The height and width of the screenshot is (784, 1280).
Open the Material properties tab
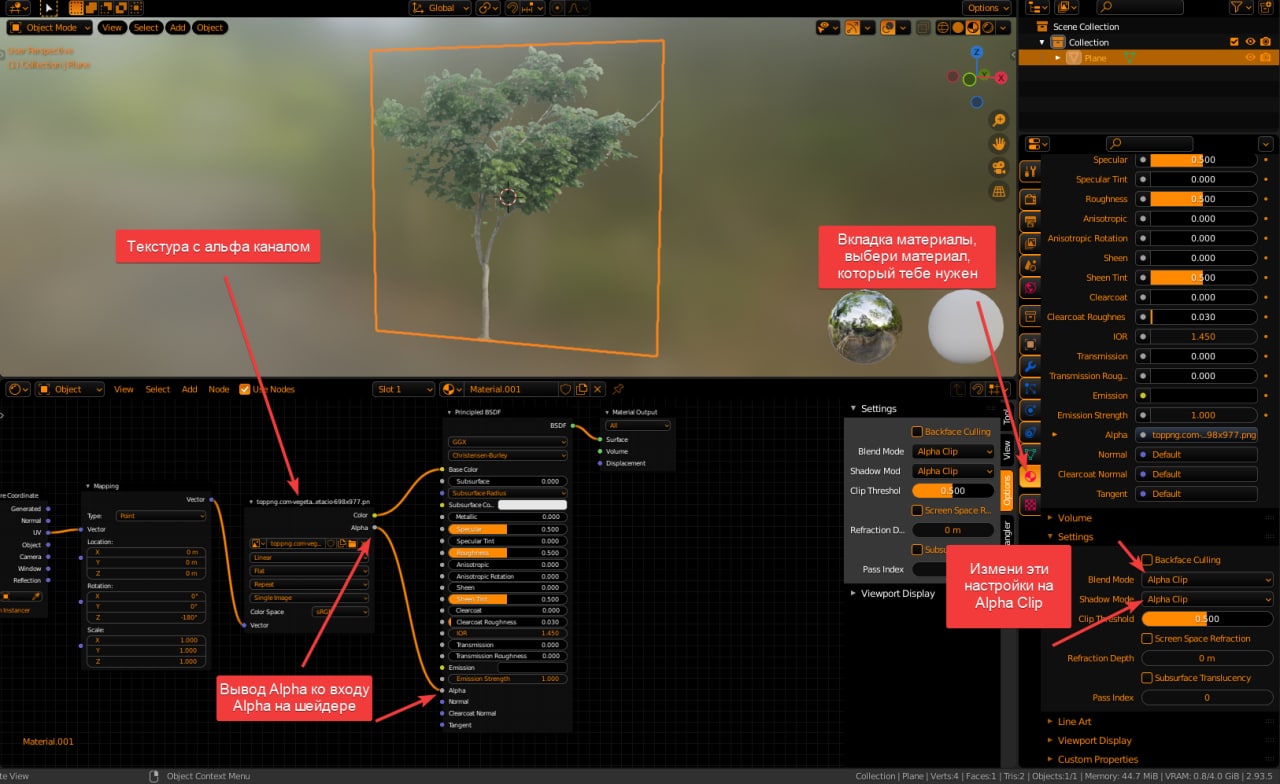coord(1030,476)
